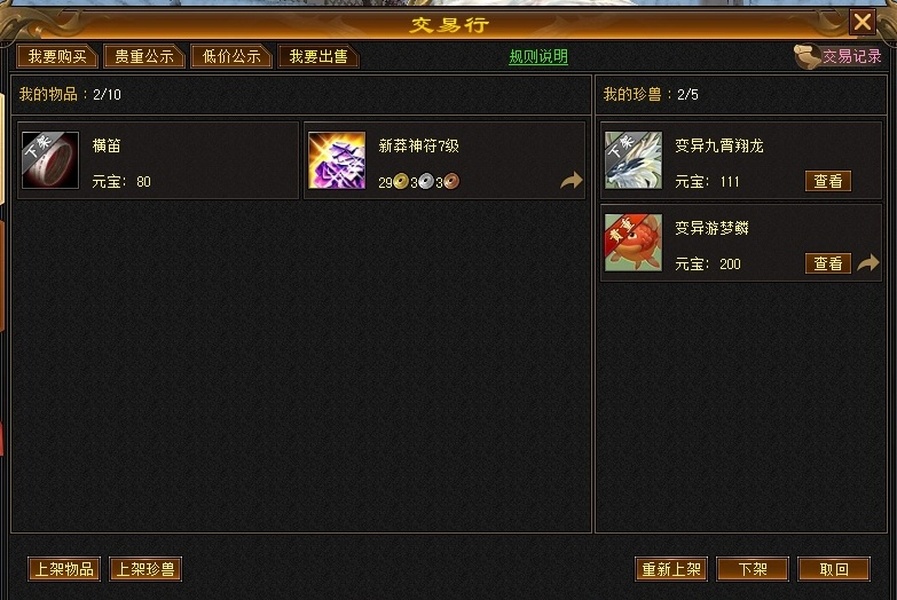Click the gold coin icon in price
Image resolution: width=897 pixels, height=600 pixels.
pyautogui.click(x=401, y=182)
